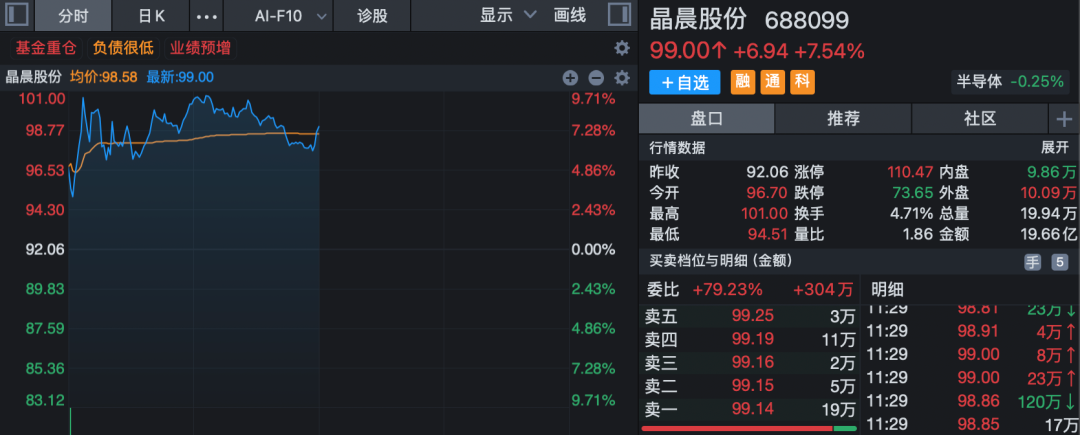Click the 科 badge icon

pyautogui.click(x=802, y=82)
